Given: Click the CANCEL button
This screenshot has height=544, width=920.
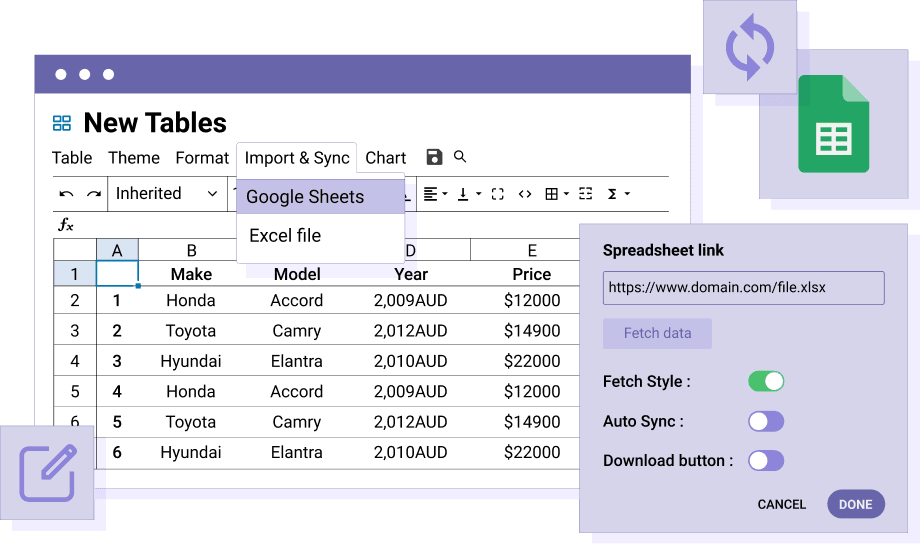Looking at the screenshot, I should coord(782,505).
